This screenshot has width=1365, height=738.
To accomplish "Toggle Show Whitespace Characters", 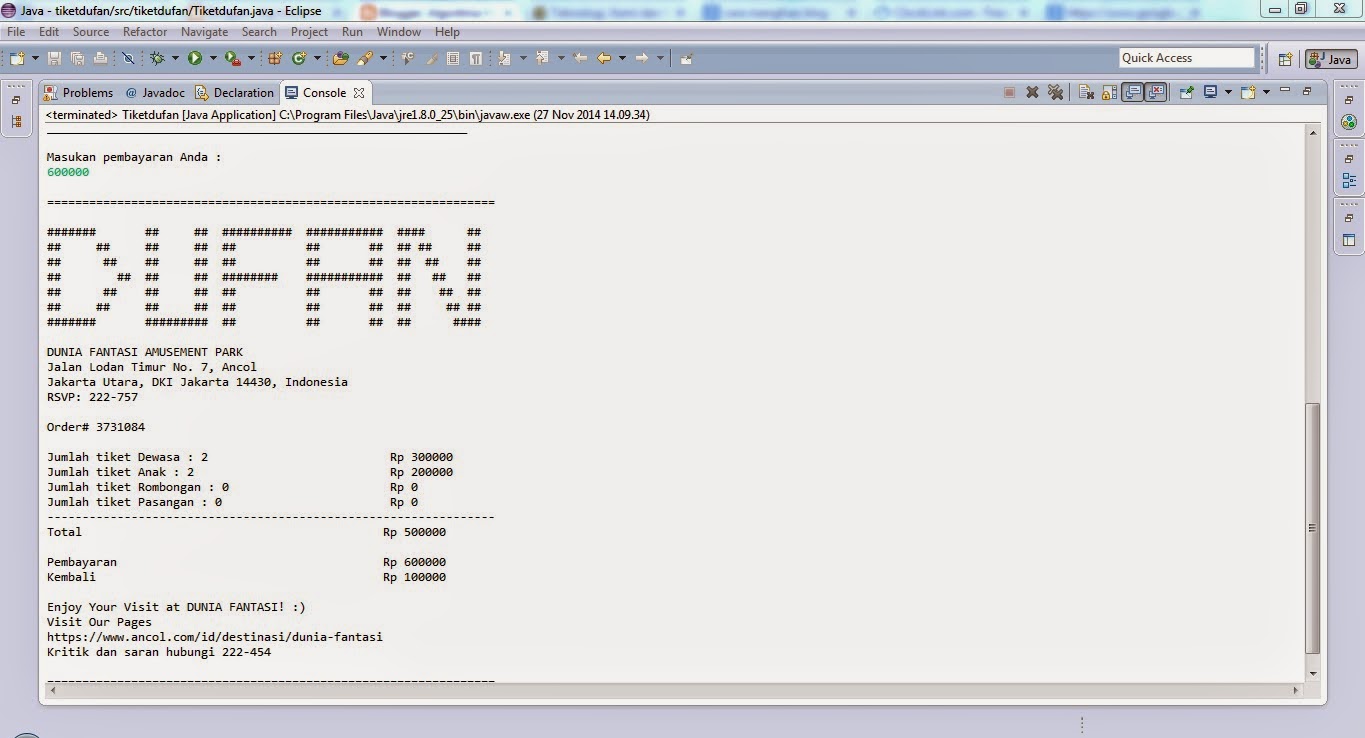I will (x=476, y=58).
